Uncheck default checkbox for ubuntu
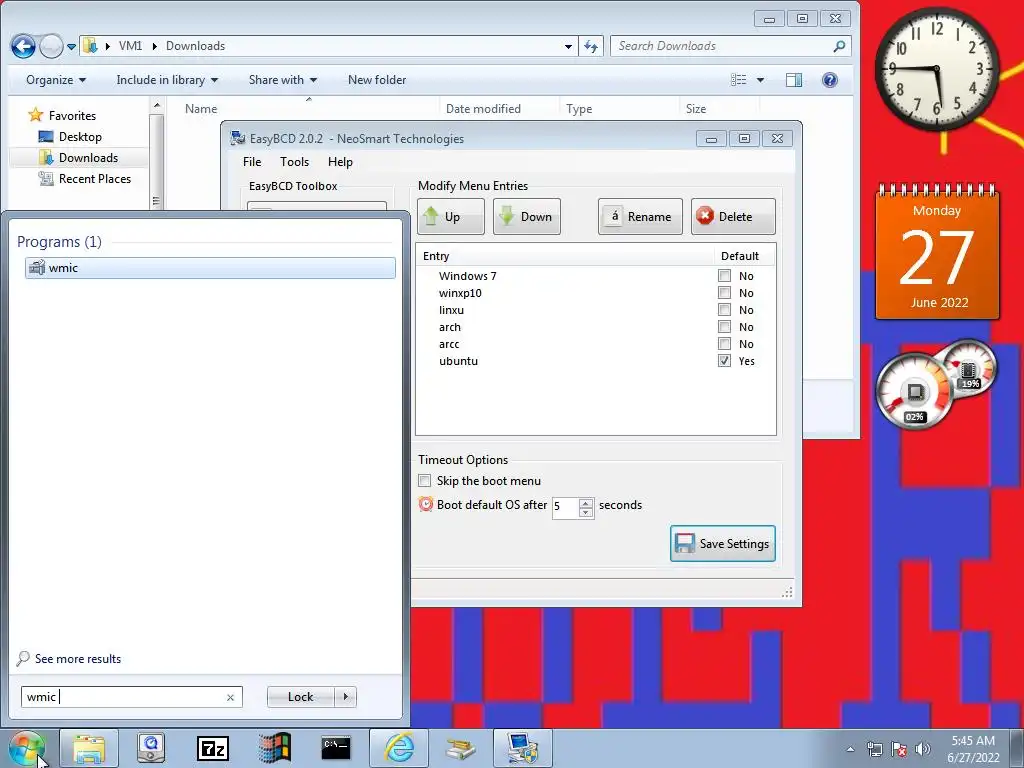Screen dimensions: 1024x768 pos(724,360)
